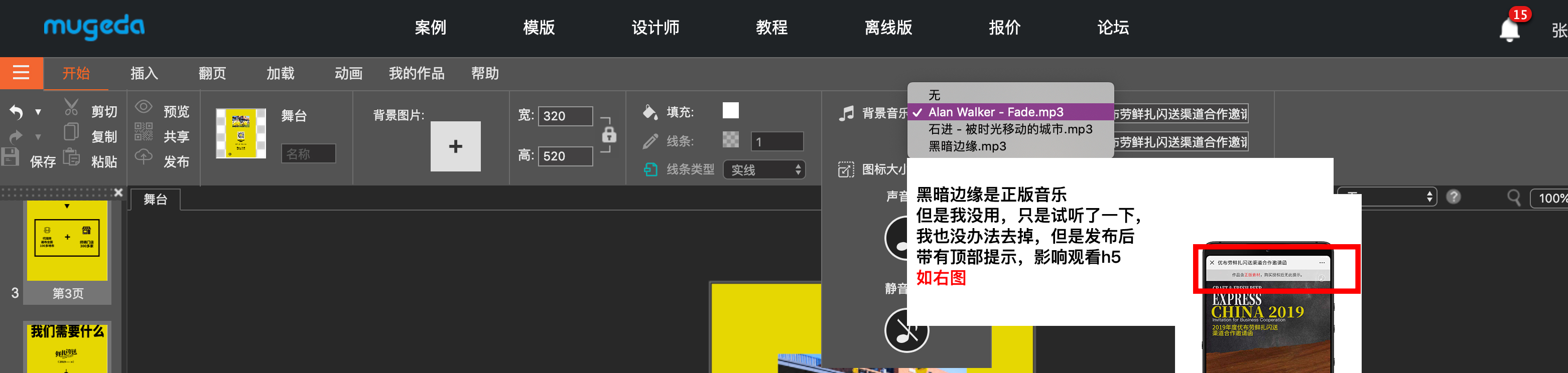
Task: Go to 模版 in top navigation
Action: (x=539, y=28)
